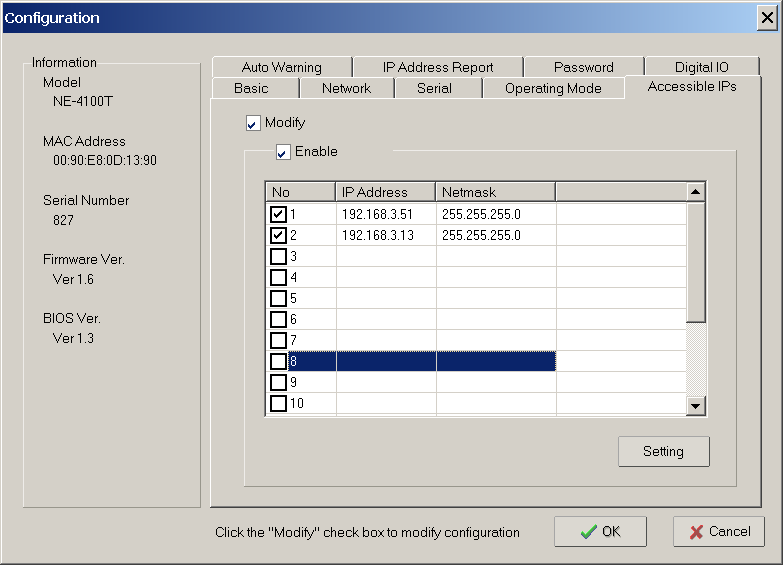The width and height of the screenshot is (783, 565).
Task: Check the row 6 checkbox
Action: point(278,319)
